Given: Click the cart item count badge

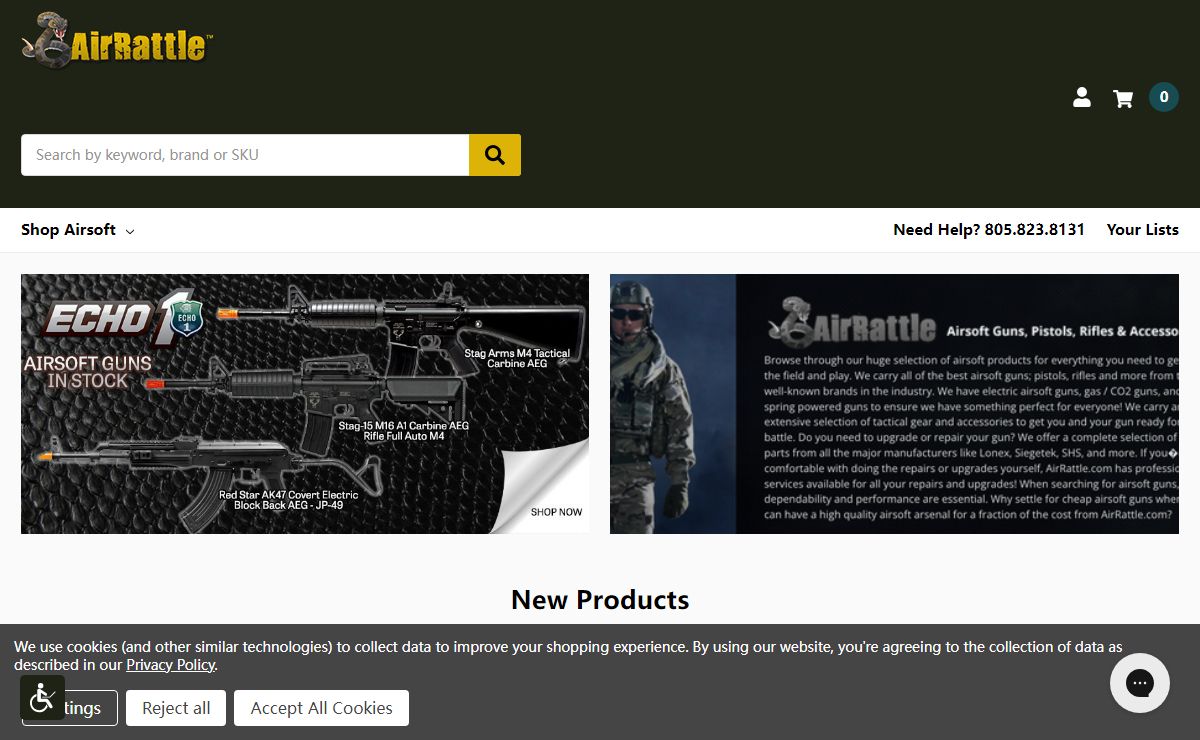Looking at the screenshot, I should click(x=1163, y=97).
